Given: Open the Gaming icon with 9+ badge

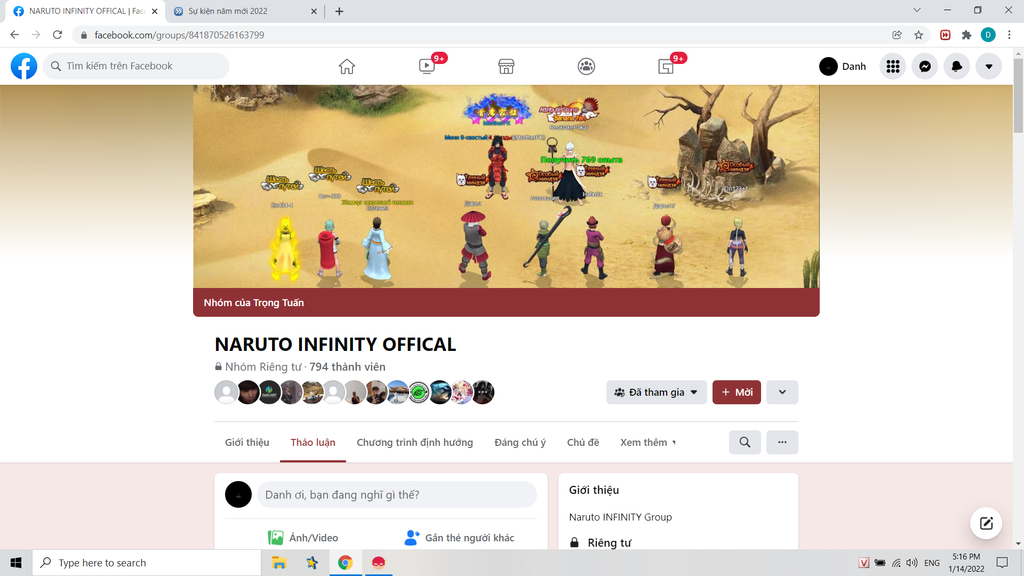Looking at the screenshot, I should click(x=666, y=66).
